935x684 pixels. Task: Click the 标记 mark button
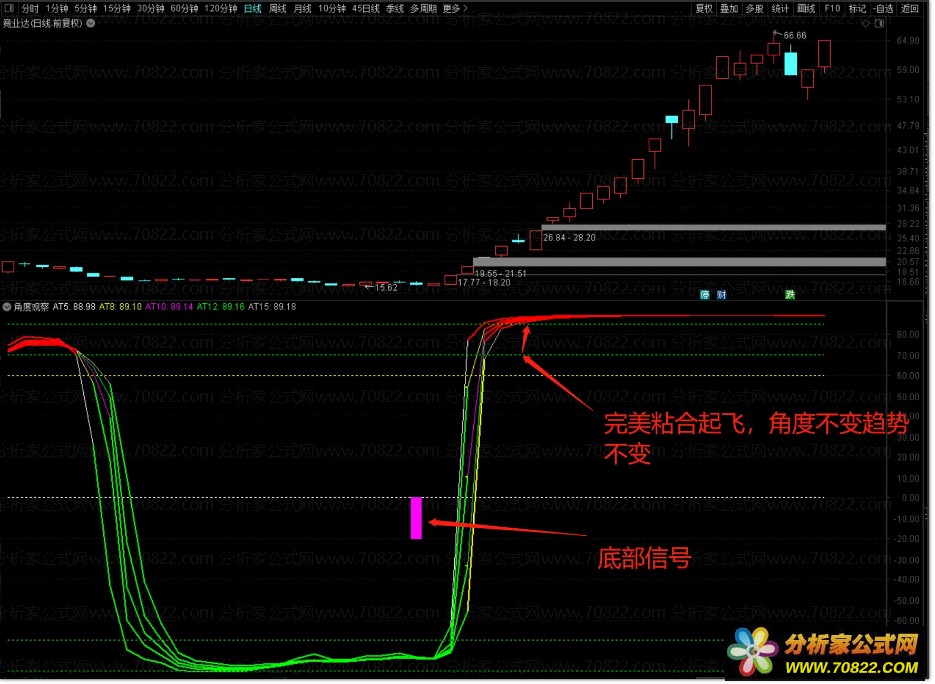click(857, 8)
